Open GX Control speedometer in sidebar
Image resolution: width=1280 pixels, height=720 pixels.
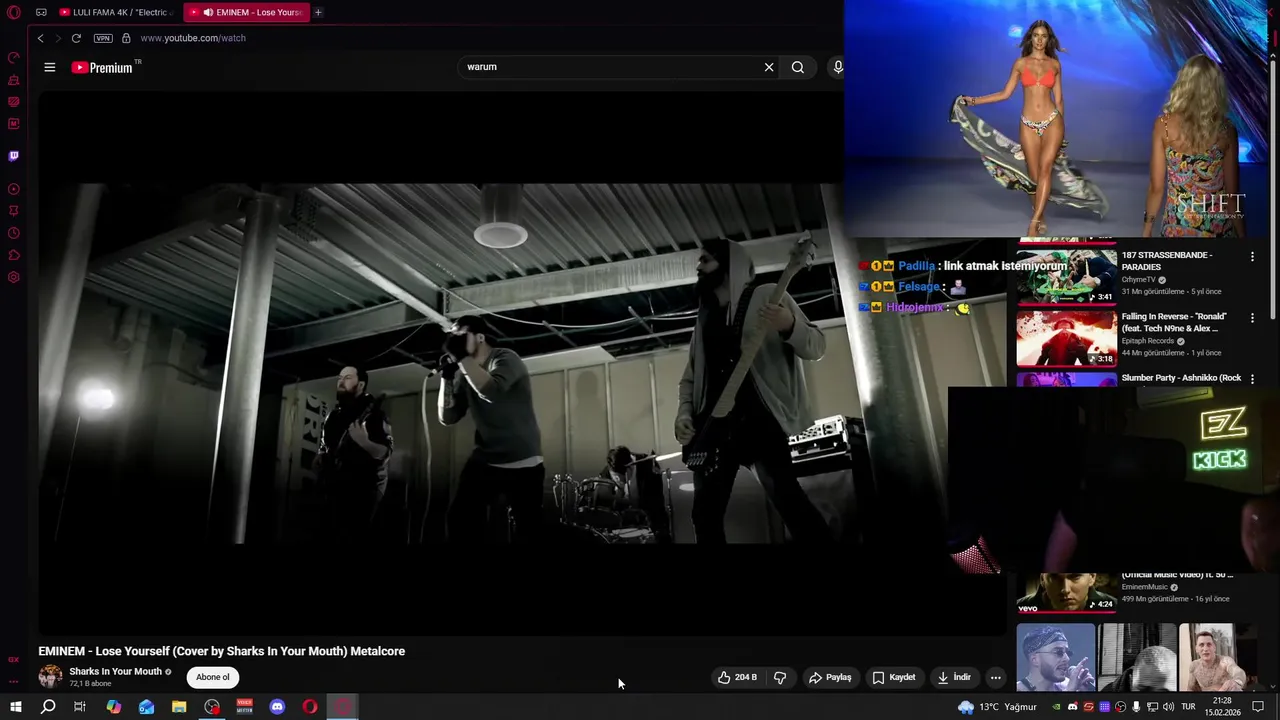(14, 57)
